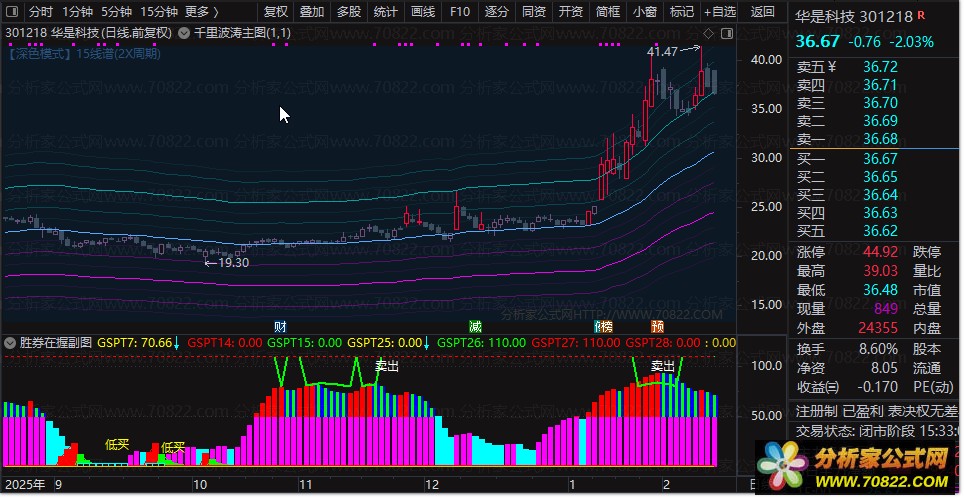Click the panel layout icon at top-left
The height and width of the screenshot is (498, 965).
[12, 12]
